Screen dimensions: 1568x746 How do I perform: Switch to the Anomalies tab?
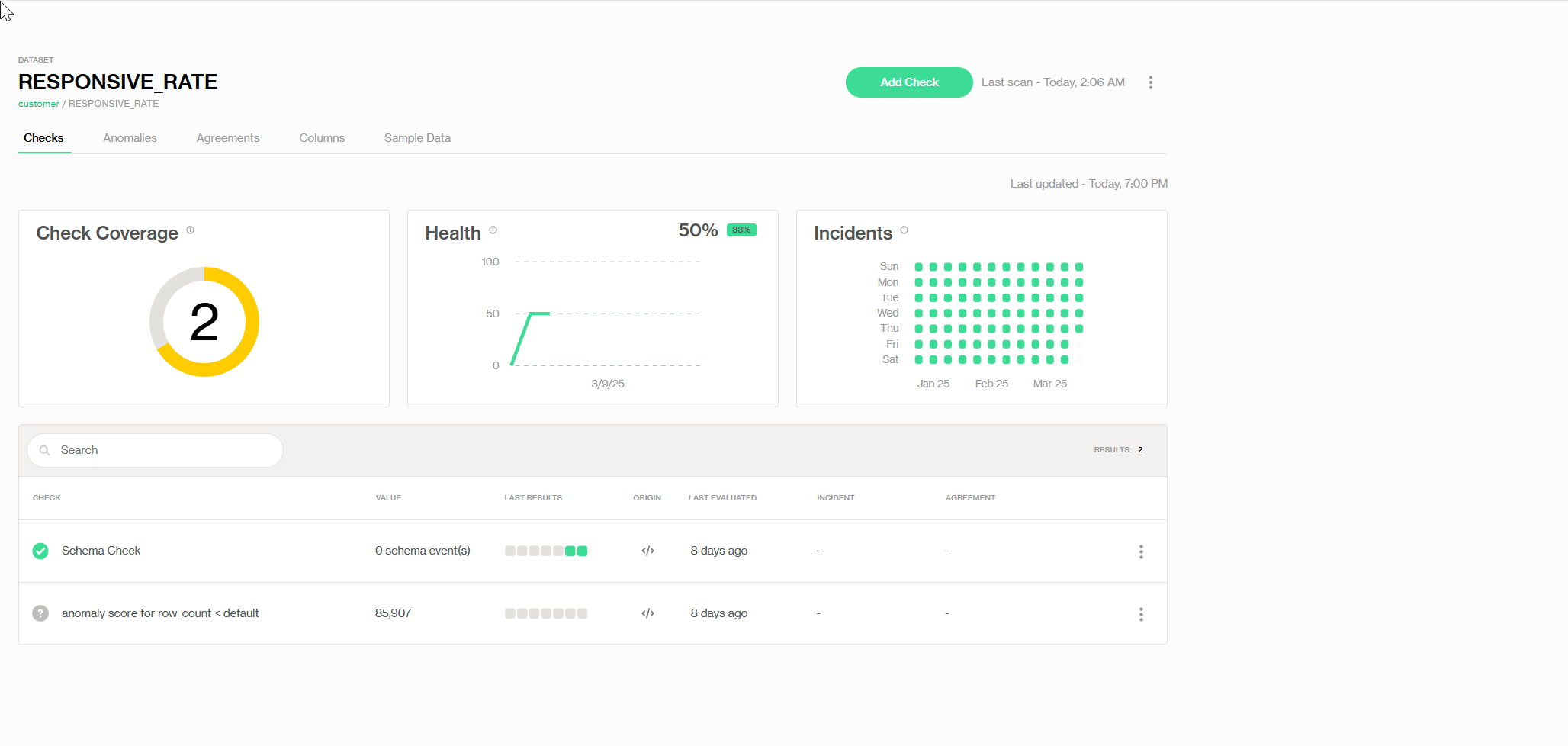[130, 138]
